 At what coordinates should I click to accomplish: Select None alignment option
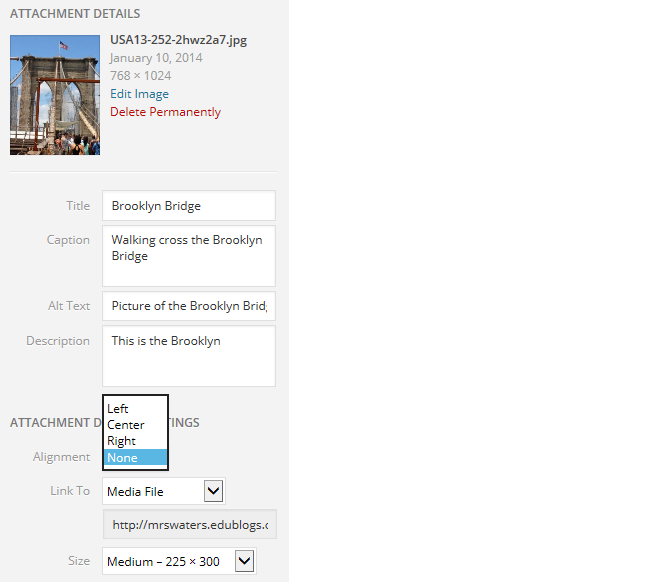[135, 458]
